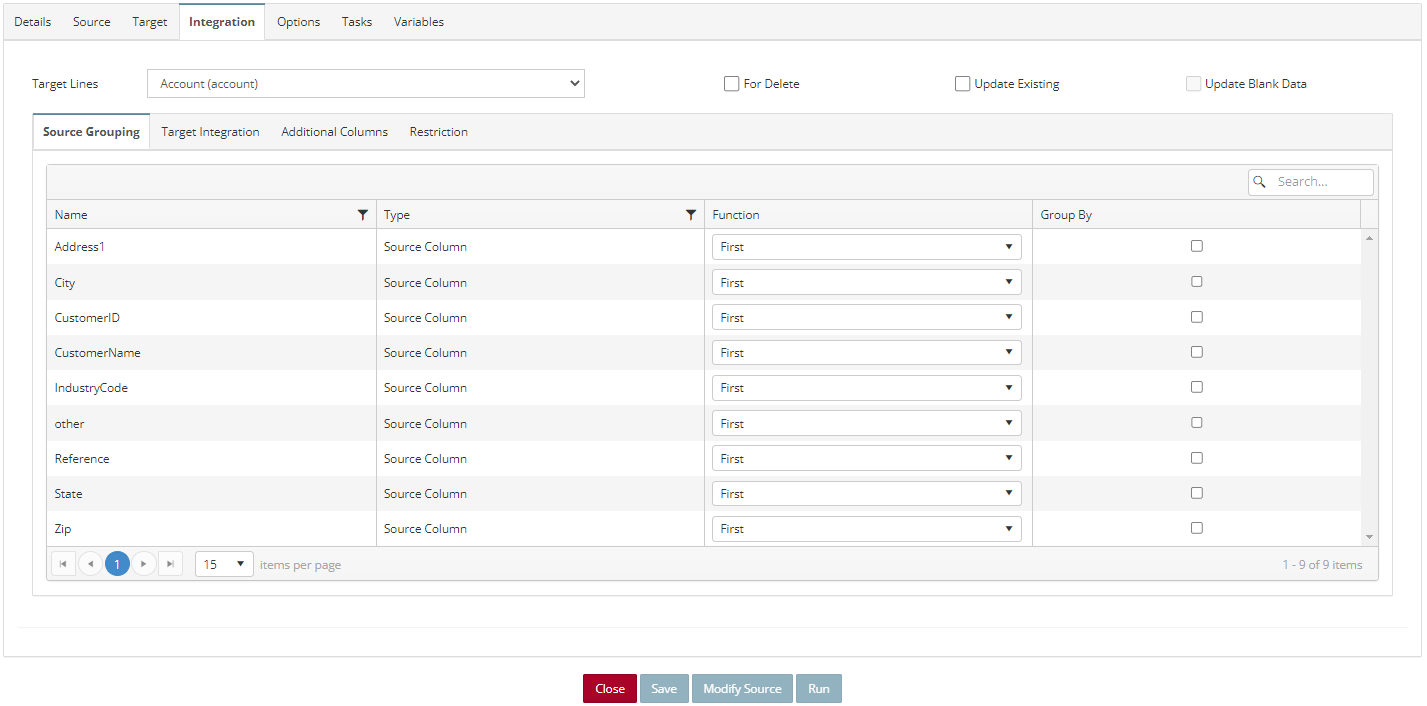Open Function dropdown for City

867,282
